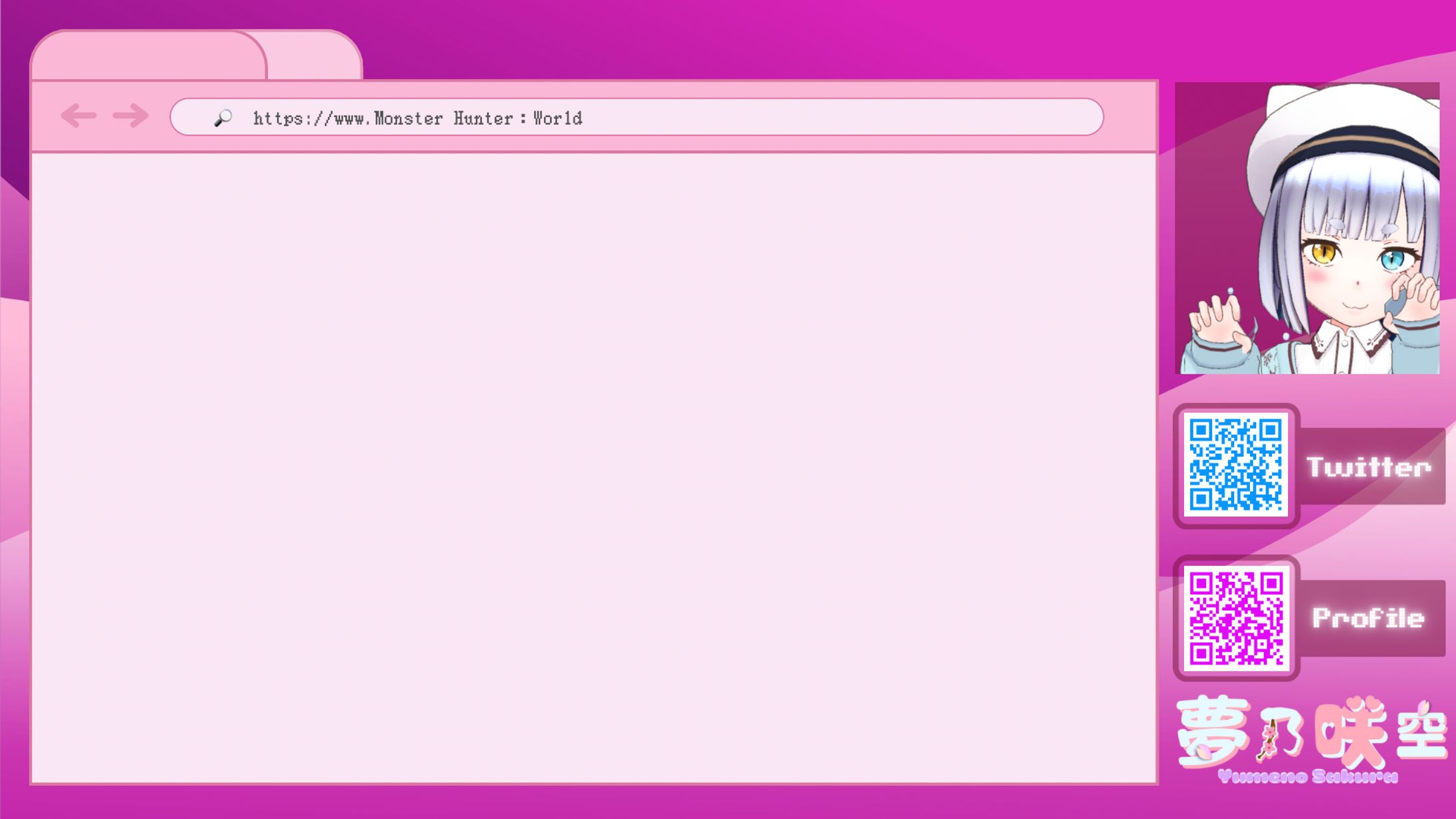The width and height of the screenshot is (1456, 819).
Task: Click the blue Twitter QR code
Action: point(1235,464)
